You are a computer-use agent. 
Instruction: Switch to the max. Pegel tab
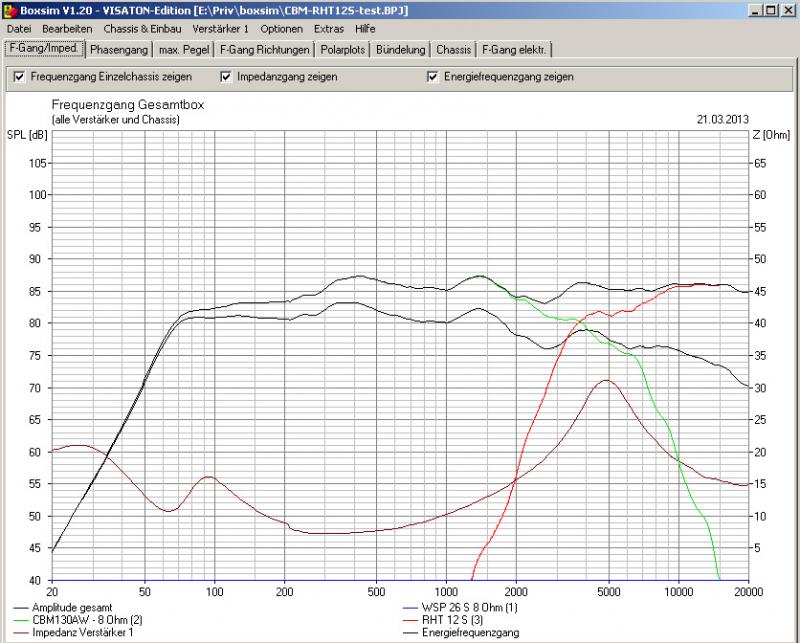pyautogui.click(x=183, y=49)
